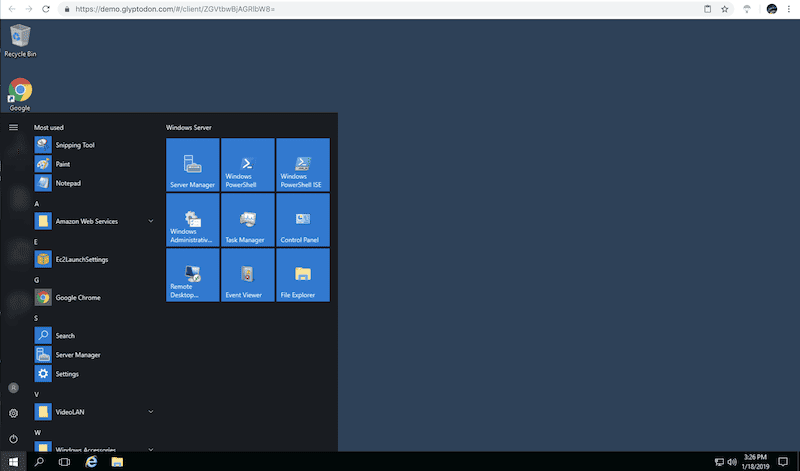Launch Internet Explorer from the taskbar
This screenshot has width=800, height=471.
tap(91, 462)
